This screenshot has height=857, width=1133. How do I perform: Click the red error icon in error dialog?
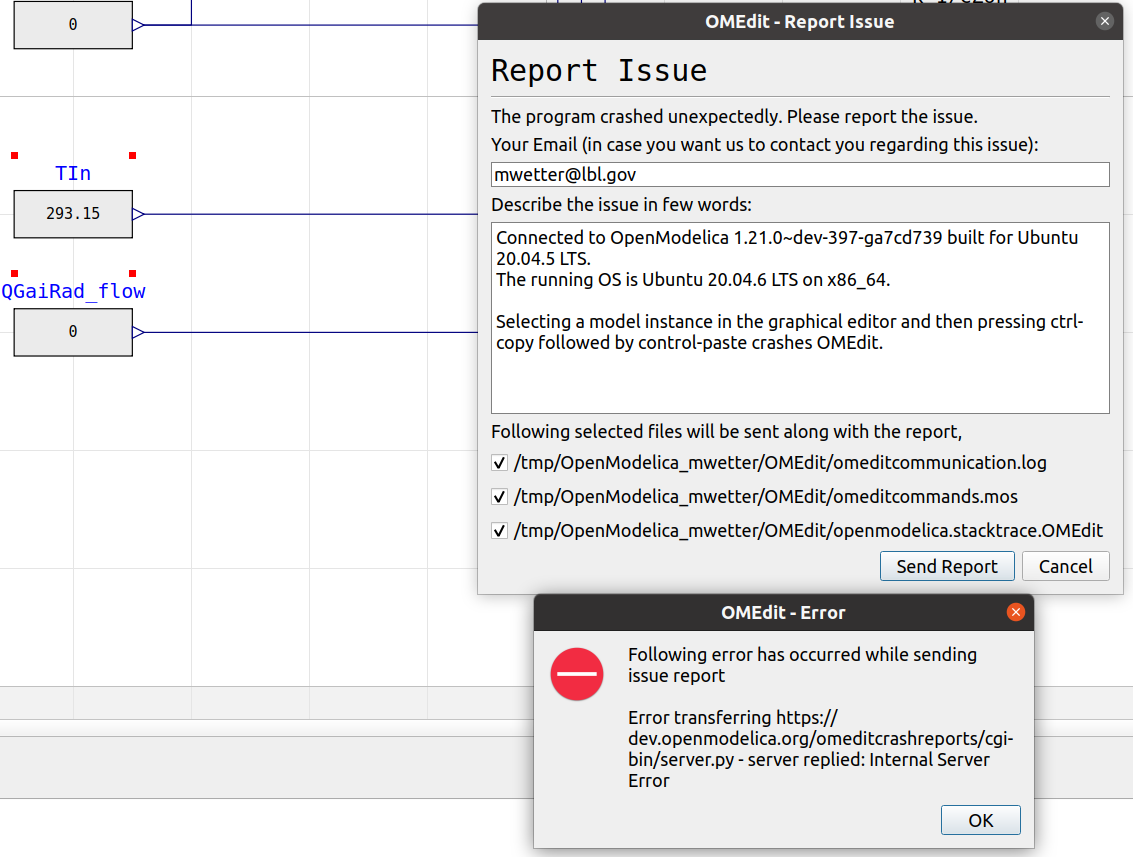[577, 674]
